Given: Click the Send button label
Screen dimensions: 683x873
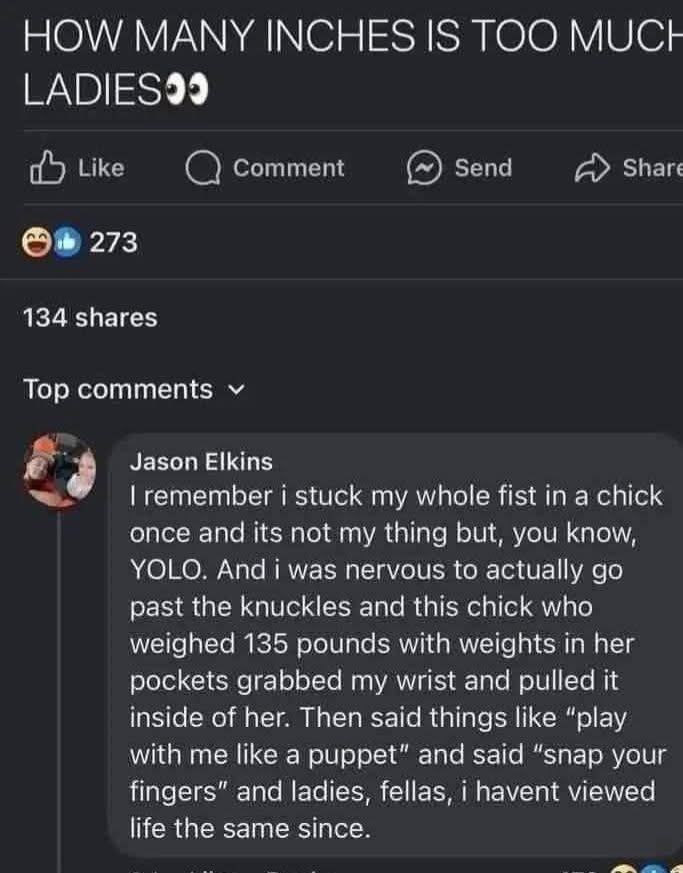Looking at the screenshot, I should (483, 168).
